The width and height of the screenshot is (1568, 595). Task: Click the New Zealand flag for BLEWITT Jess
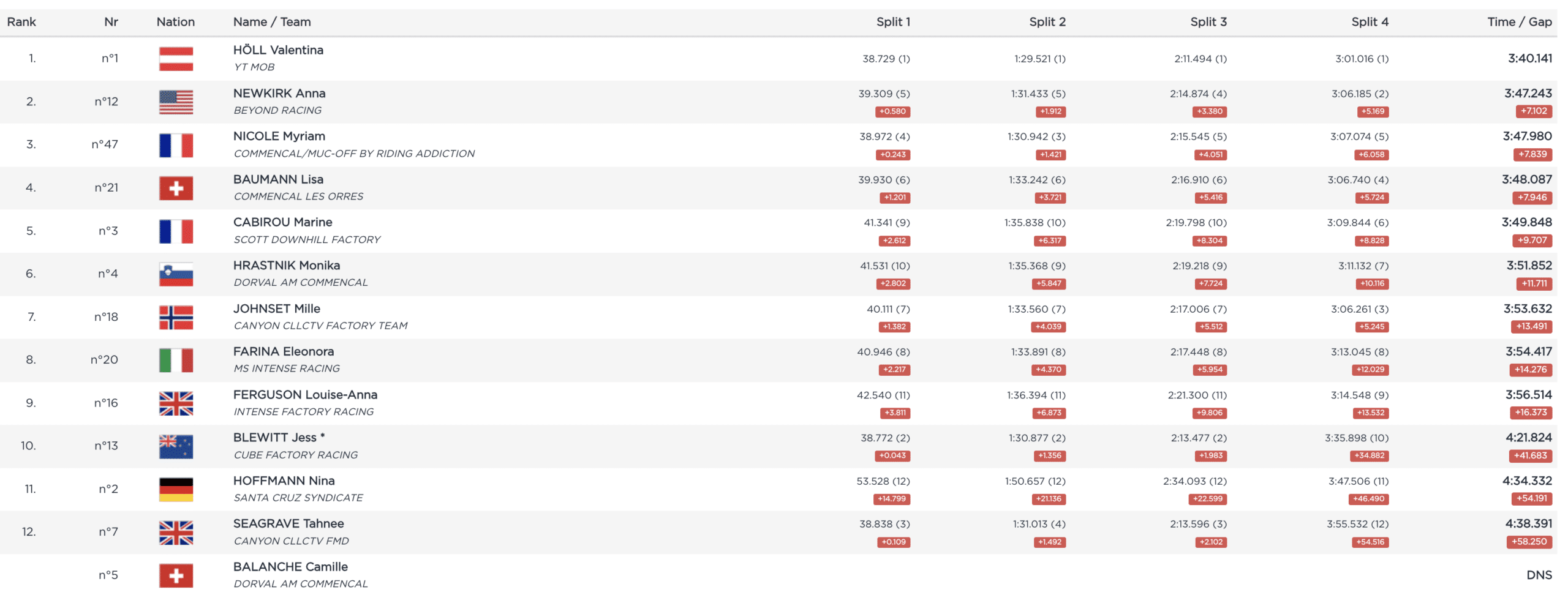pyautogui.click(x=176, y=446)
